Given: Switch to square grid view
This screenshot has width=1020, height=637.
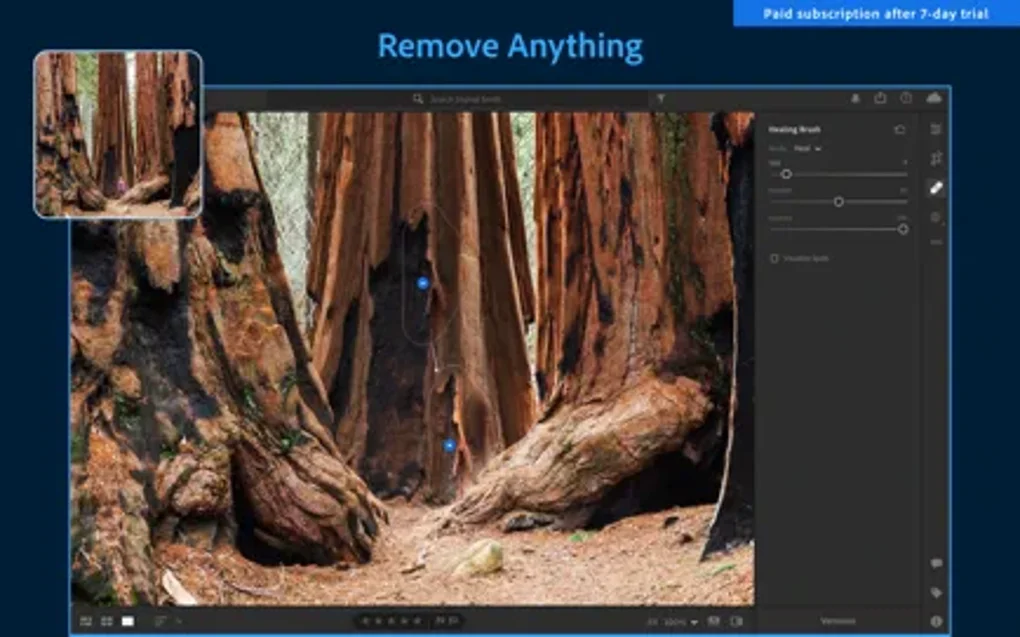Looking at the screenshot, I should point(106,621).
